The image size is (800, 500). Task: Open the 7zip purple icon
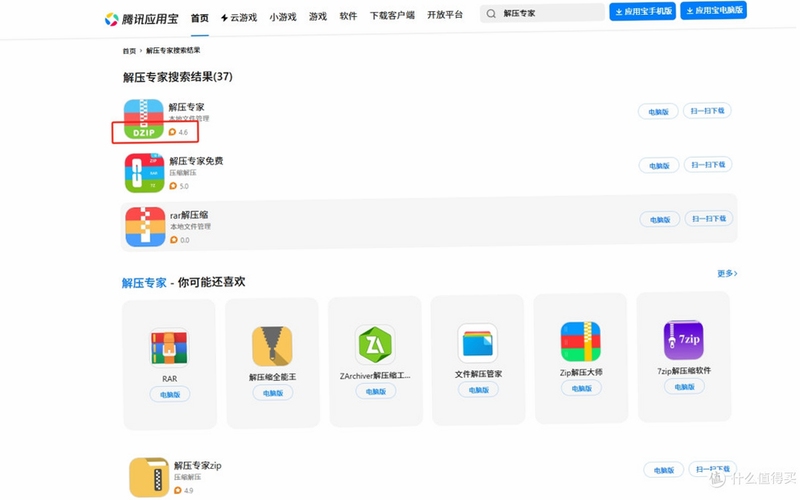pyautogui.click(x=684, y=340)
